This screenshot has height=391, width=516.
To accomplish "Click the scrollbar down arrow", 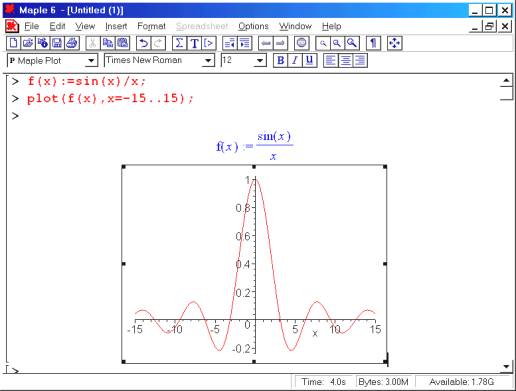I will [506, 367].
